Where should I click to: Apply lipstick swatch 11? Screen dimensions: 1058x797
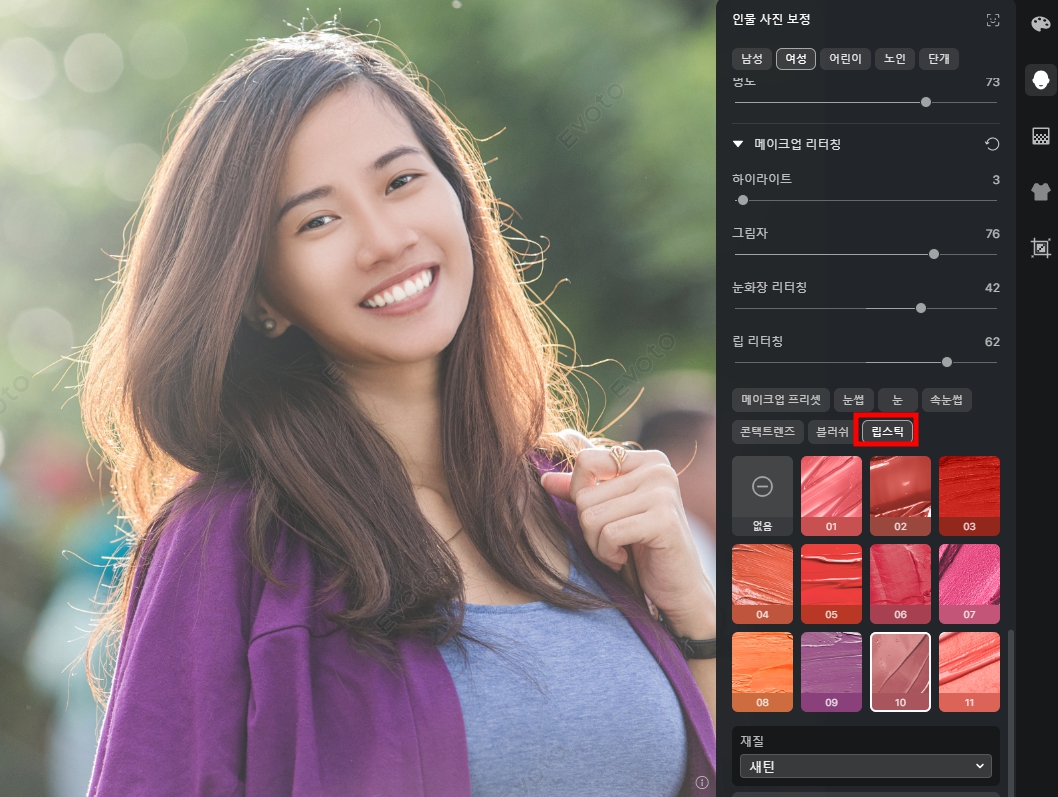click(x=969, y=671)
